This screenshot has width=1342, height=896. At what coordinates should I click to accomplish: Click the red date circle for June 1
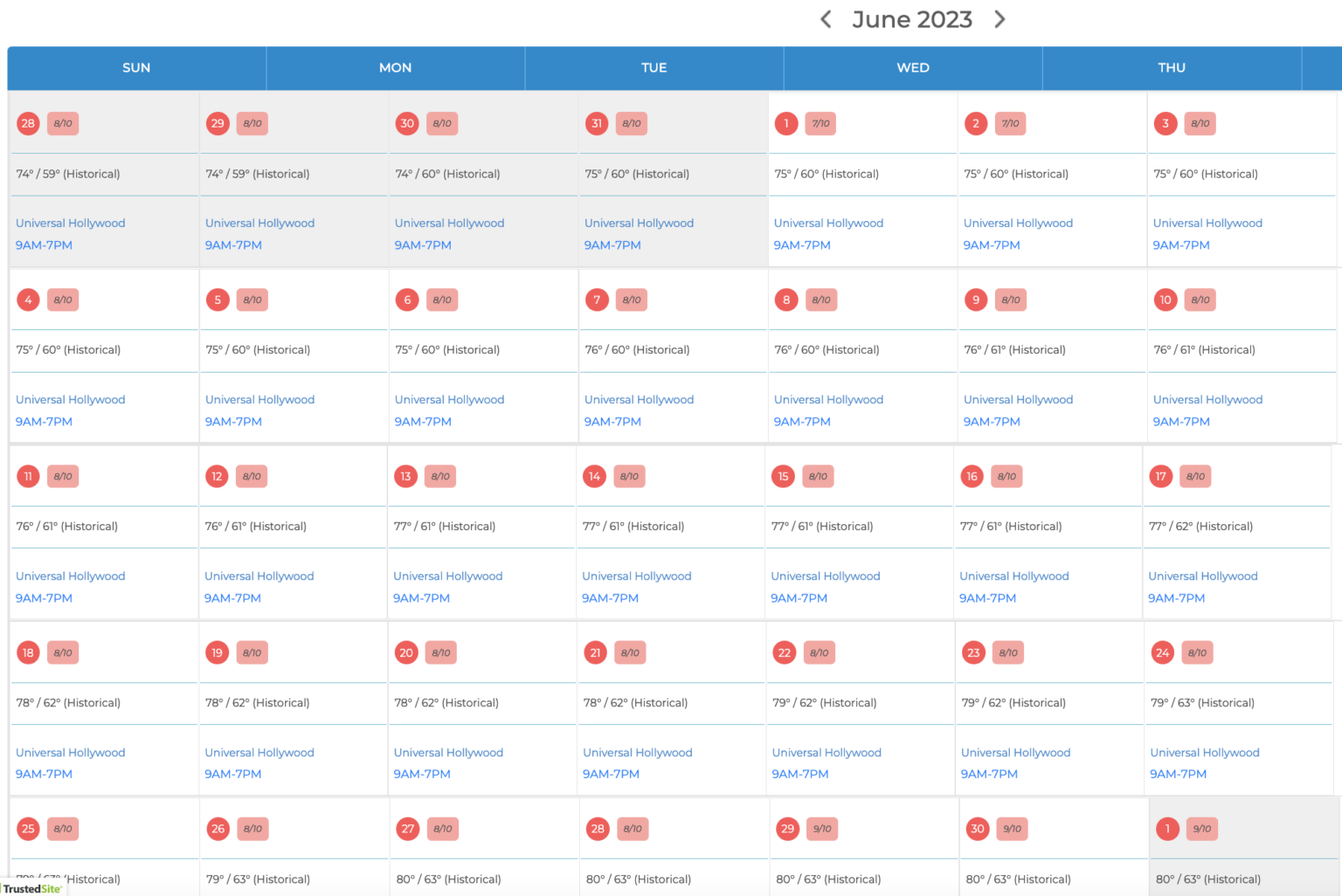tap(786, 123)
